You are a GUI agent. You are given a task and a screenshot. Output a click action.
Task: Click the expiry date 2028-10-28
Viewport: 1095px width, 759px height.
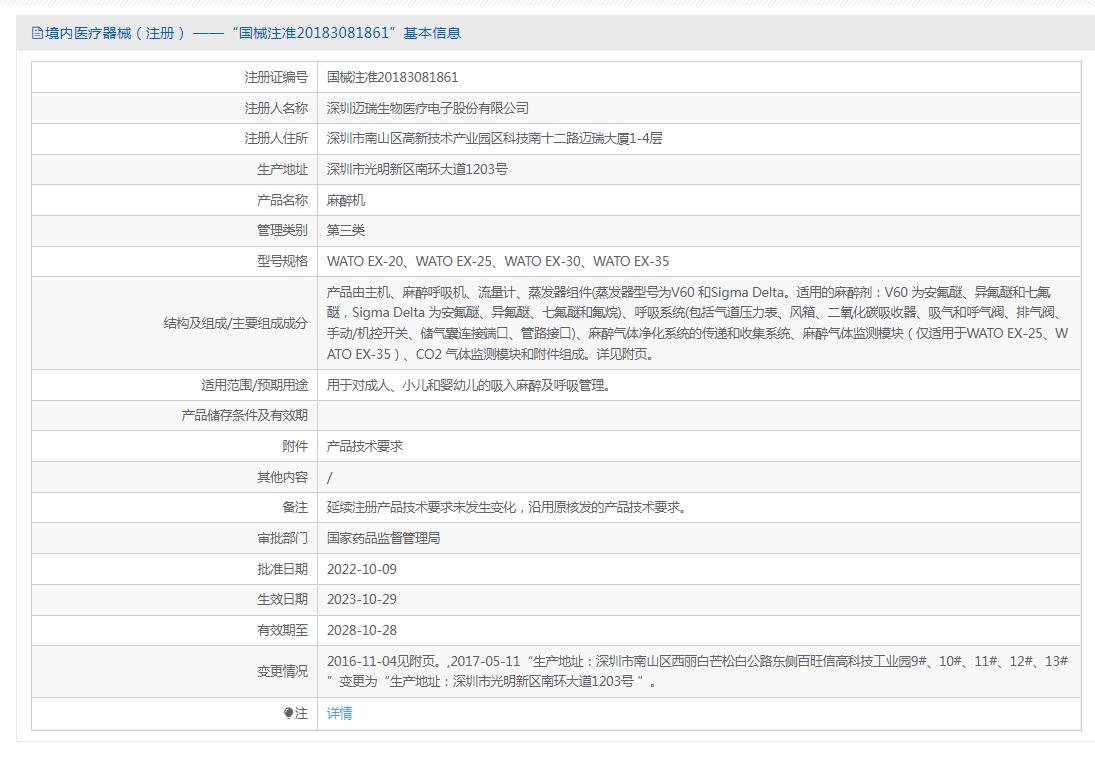click(362, 630)
